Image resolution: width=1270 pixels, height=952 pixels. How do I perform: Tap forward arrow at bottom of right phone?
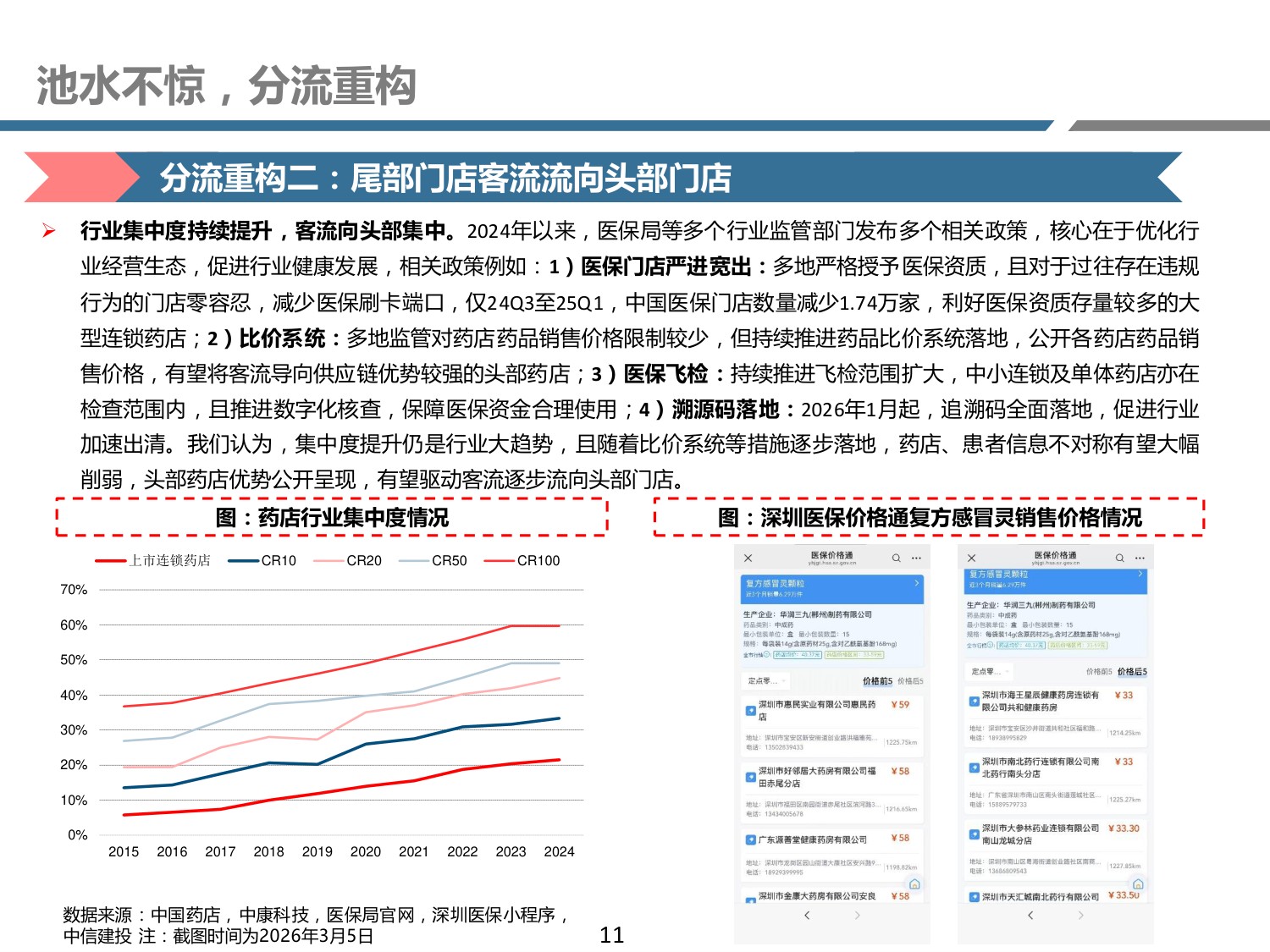click(x=1080, y=915)
